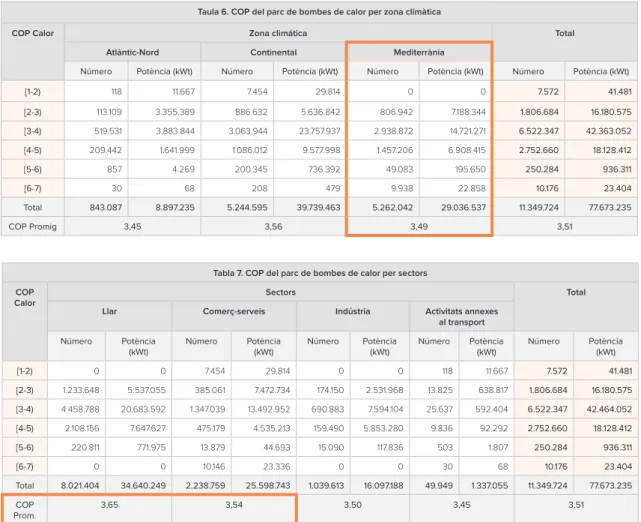Click cell value 5.636.842
The height and width of the screenshot is (522, 641).
(320, 112)
